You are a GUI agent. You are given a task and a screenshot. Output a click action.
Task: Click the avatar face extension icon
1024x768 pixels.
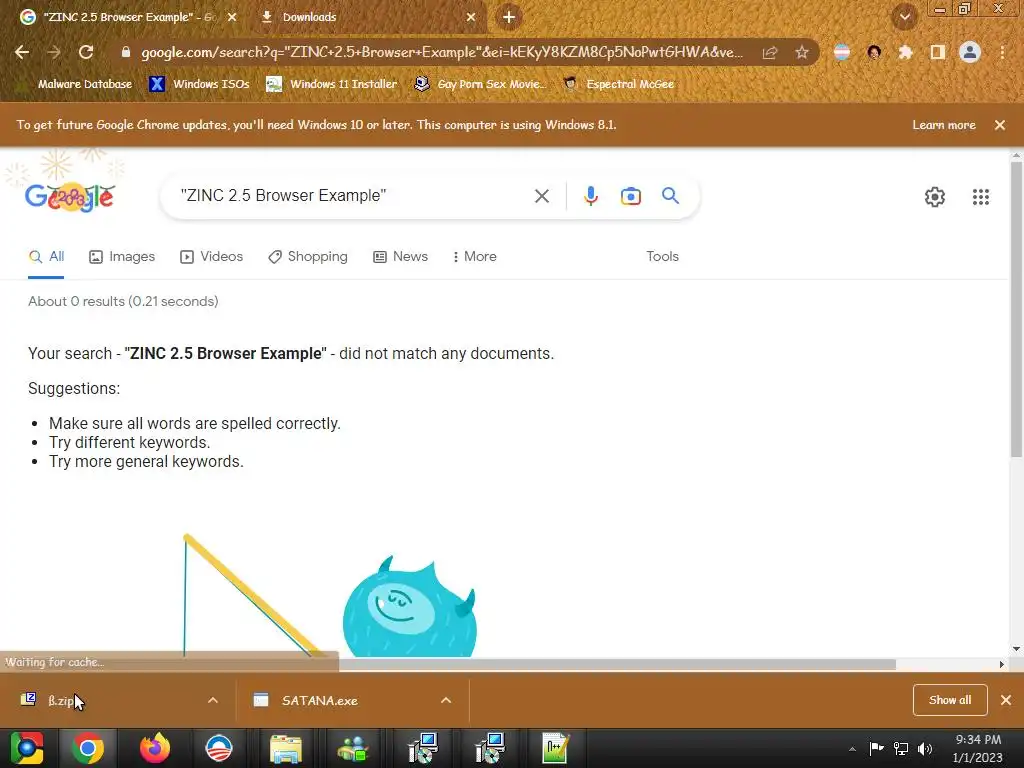point(874,52)
